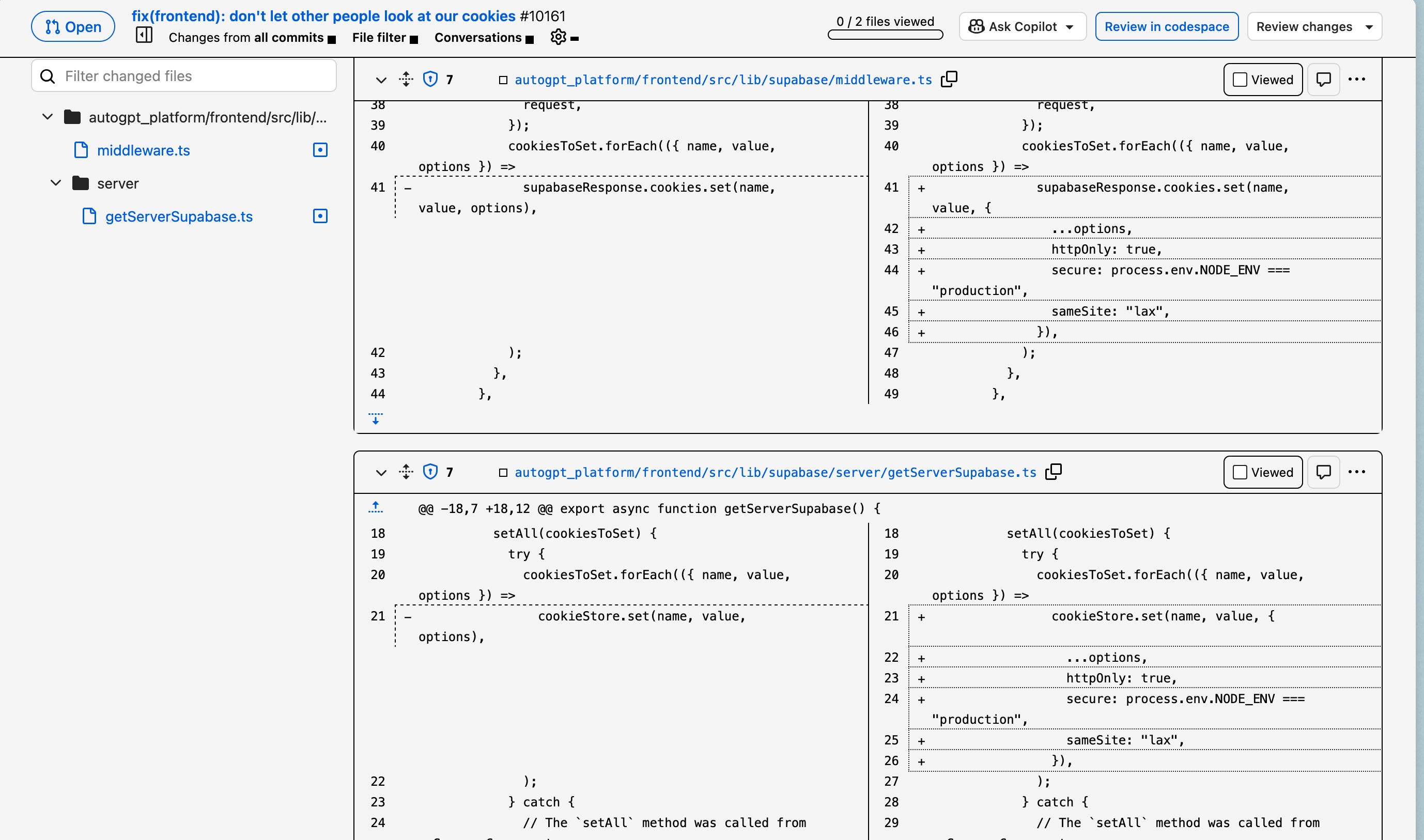Click the 'autogpt_platform/frontend/src/lib/...' folder name
1424x840 pixels.
(208, 117)
